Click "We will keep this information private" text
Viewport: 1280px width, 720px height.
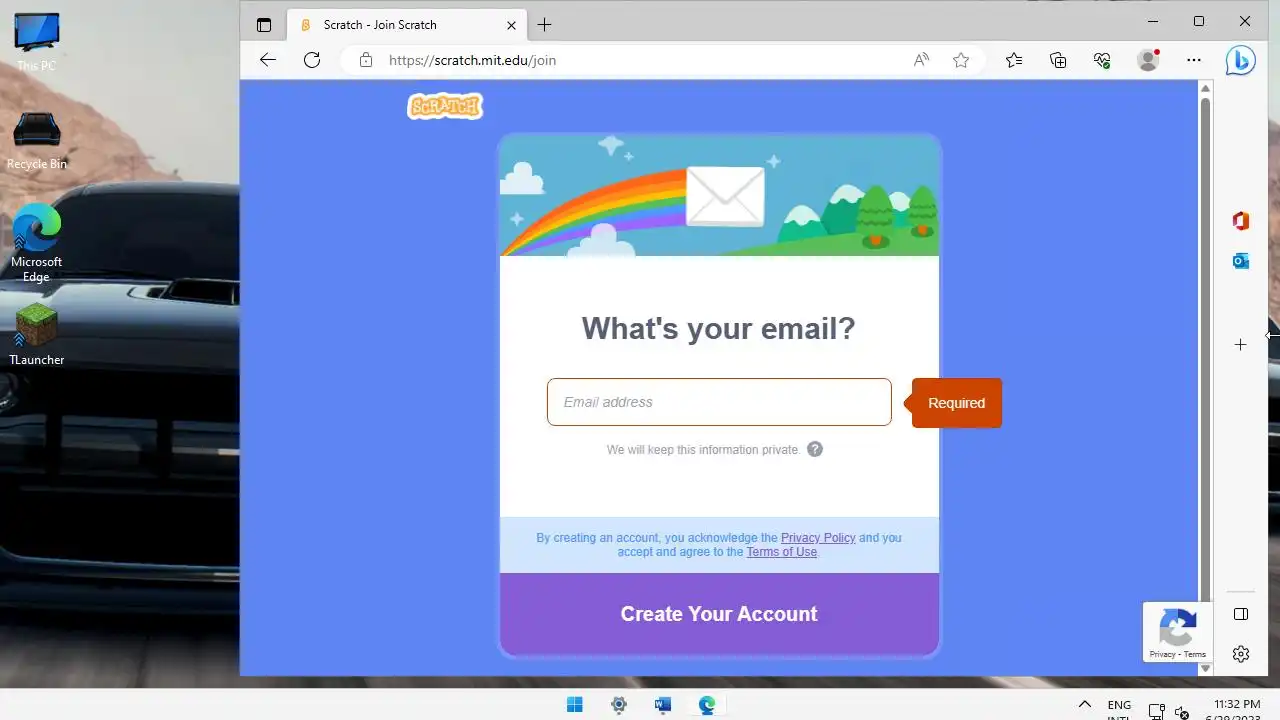[x=703, y=450]
